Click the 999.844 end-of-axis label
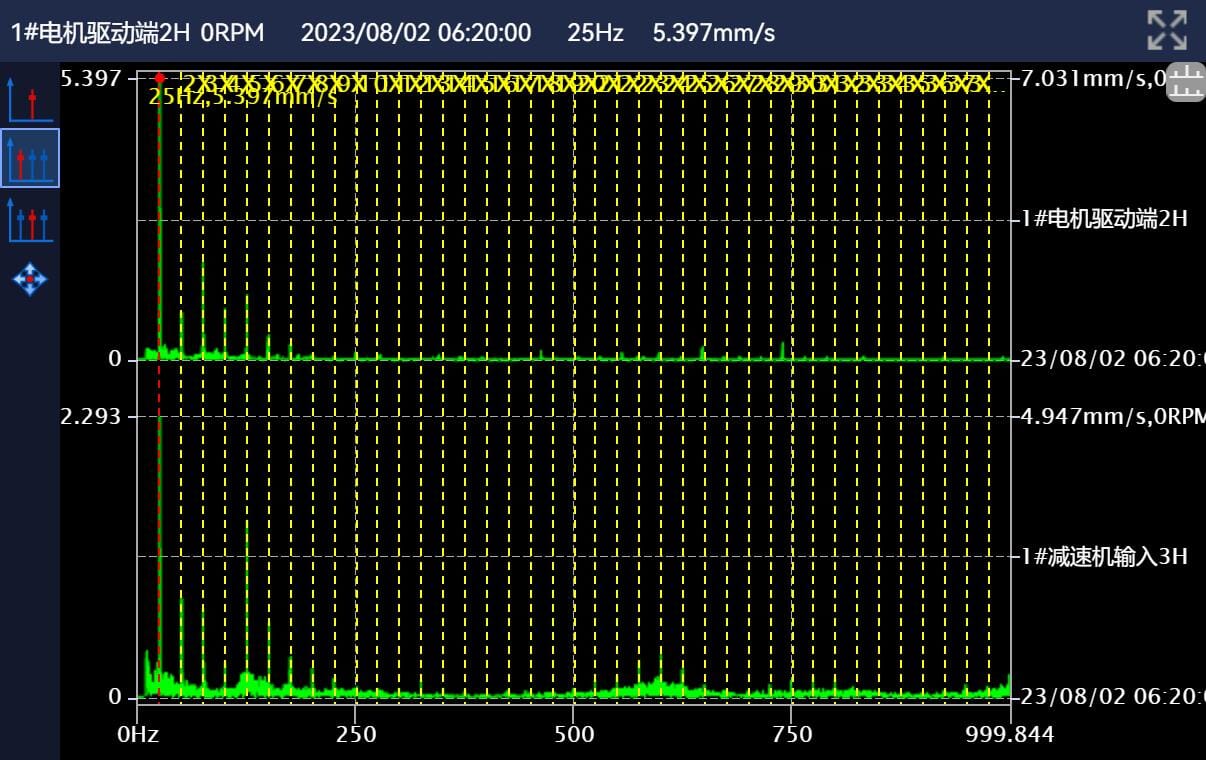 pos(1010,735)
